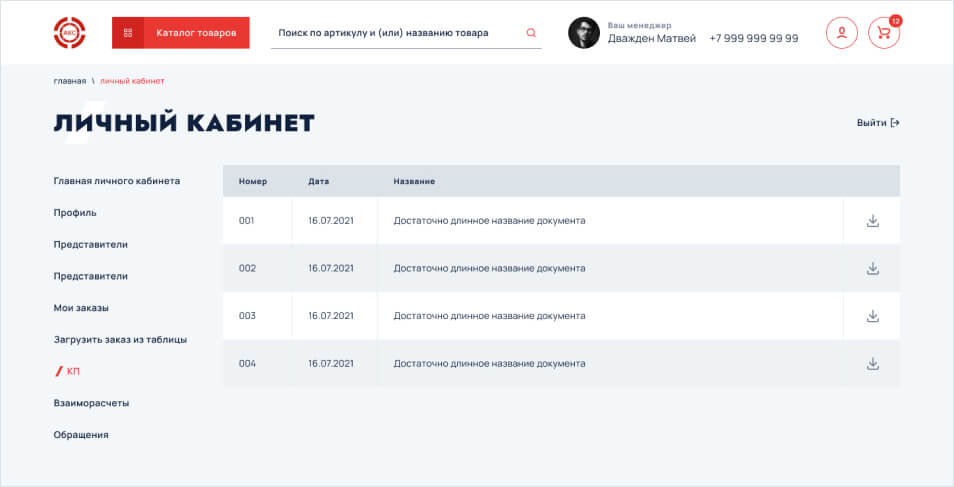Screen dimensions: 954x487
Task: Go to главная breadcrumb link
Action: [x=69, y=80]
